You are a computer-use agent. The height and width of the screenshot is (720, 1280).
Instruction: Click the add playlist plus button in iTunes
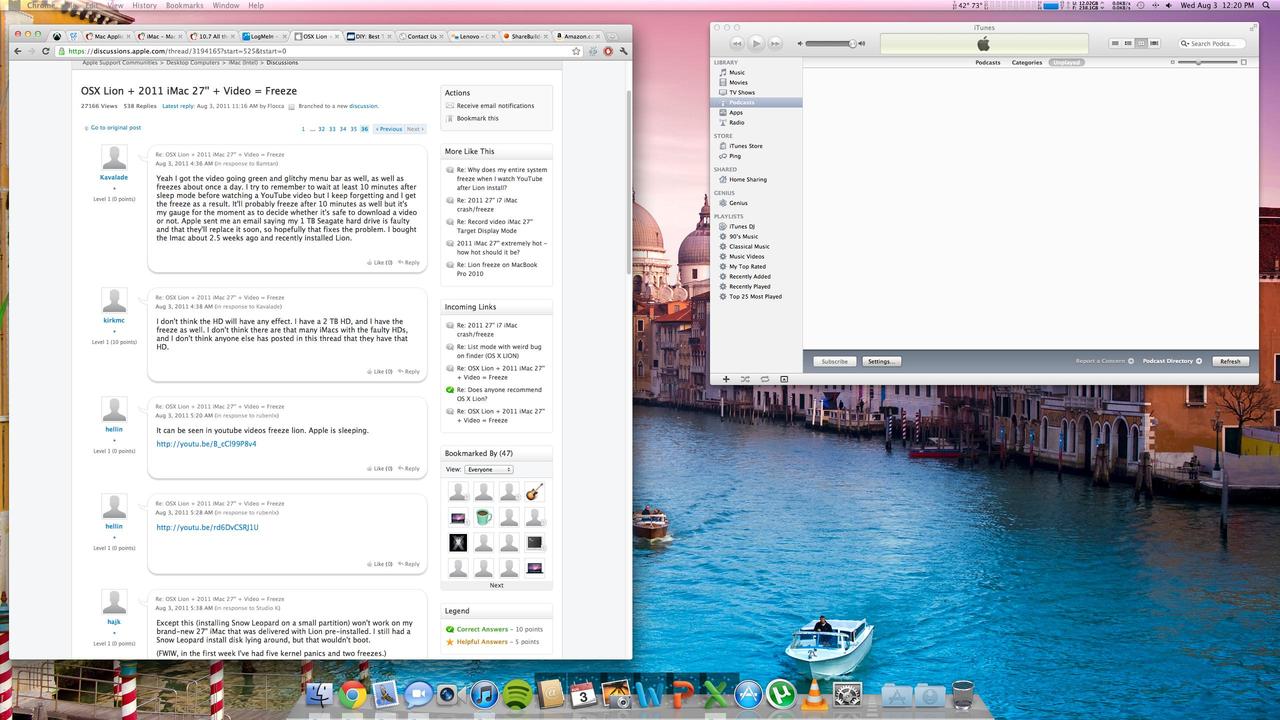[x=726, y=379]
